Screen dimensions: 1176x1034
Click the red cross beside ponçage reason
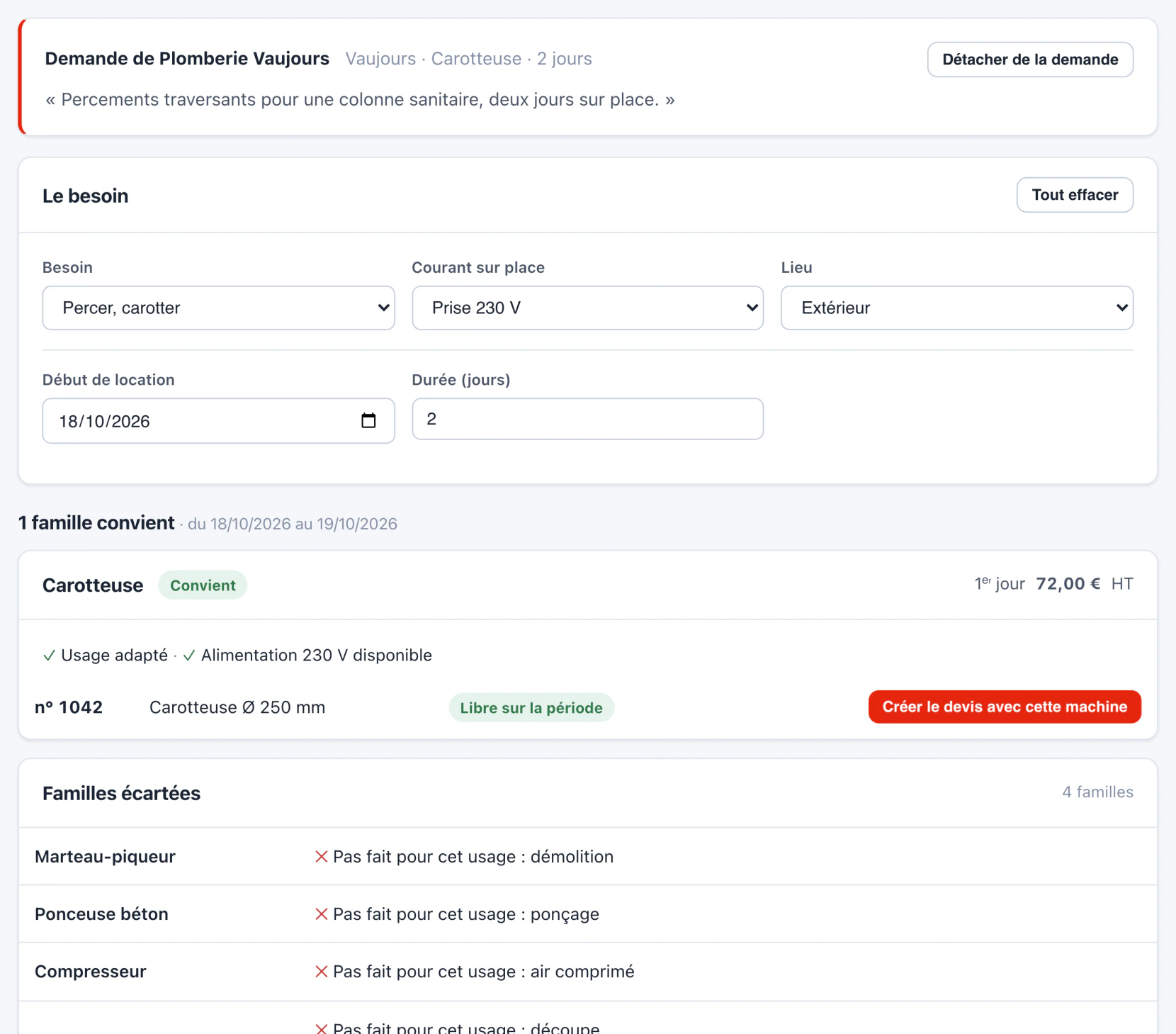coord(322,914)
